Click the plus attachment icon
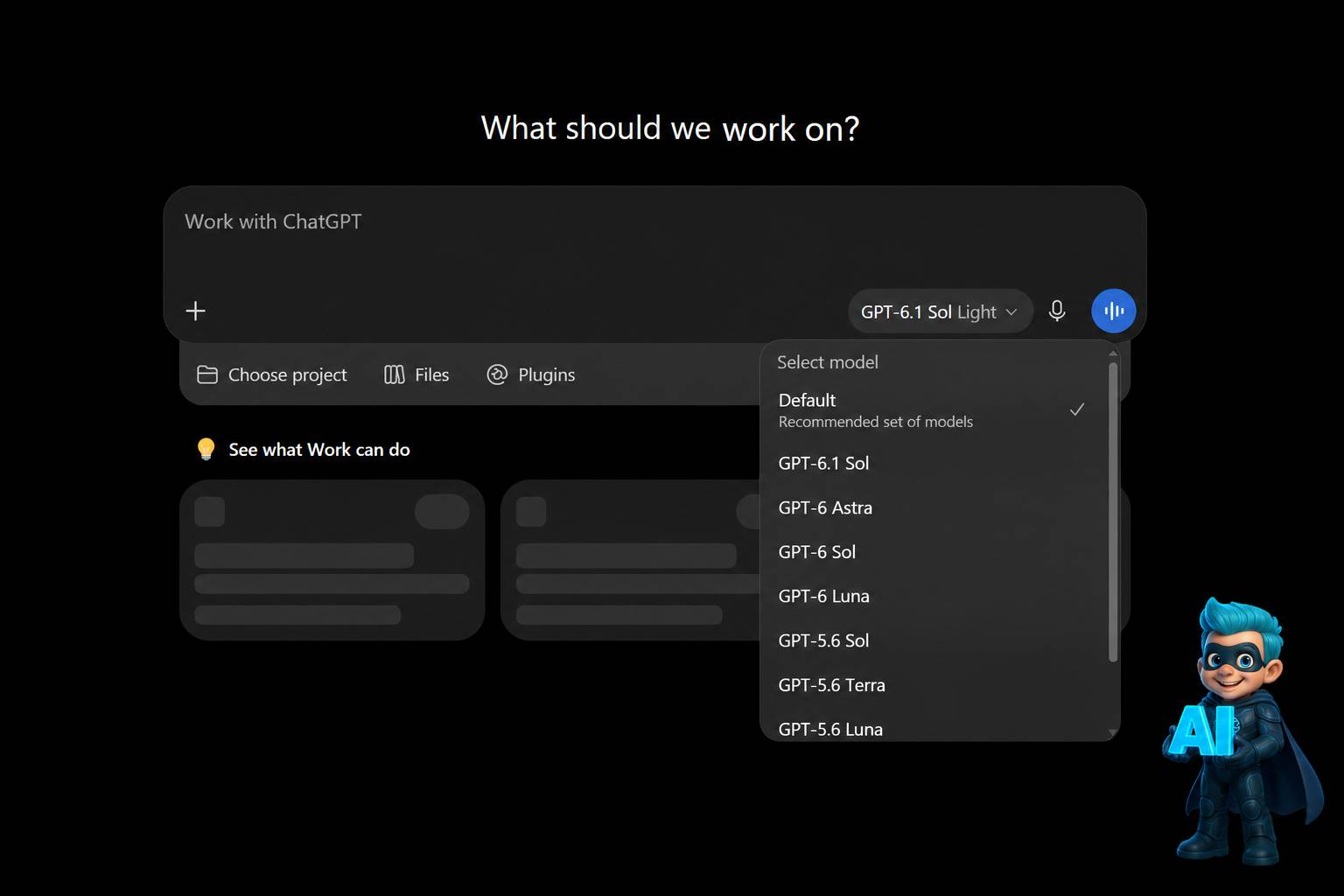The width and height of the screenshot is (1344, 896). coord(196,311)
